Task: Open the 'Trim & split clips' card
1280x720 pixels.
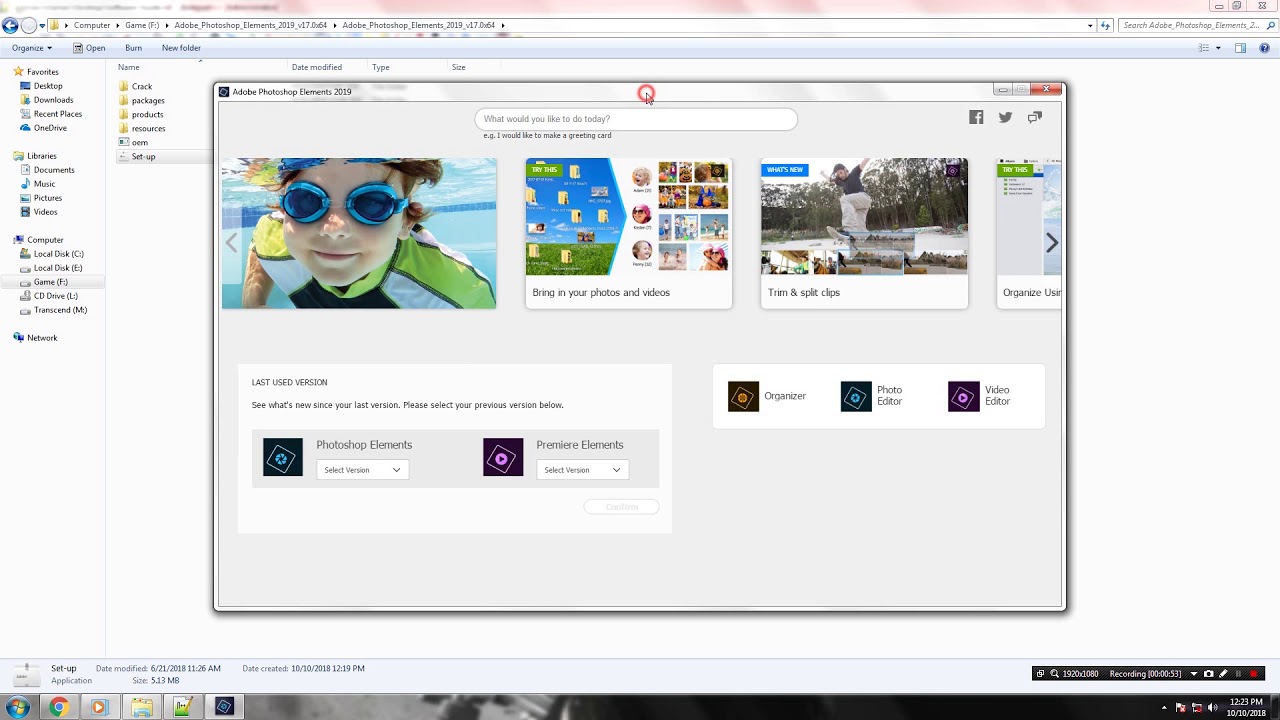Action: 864,233
